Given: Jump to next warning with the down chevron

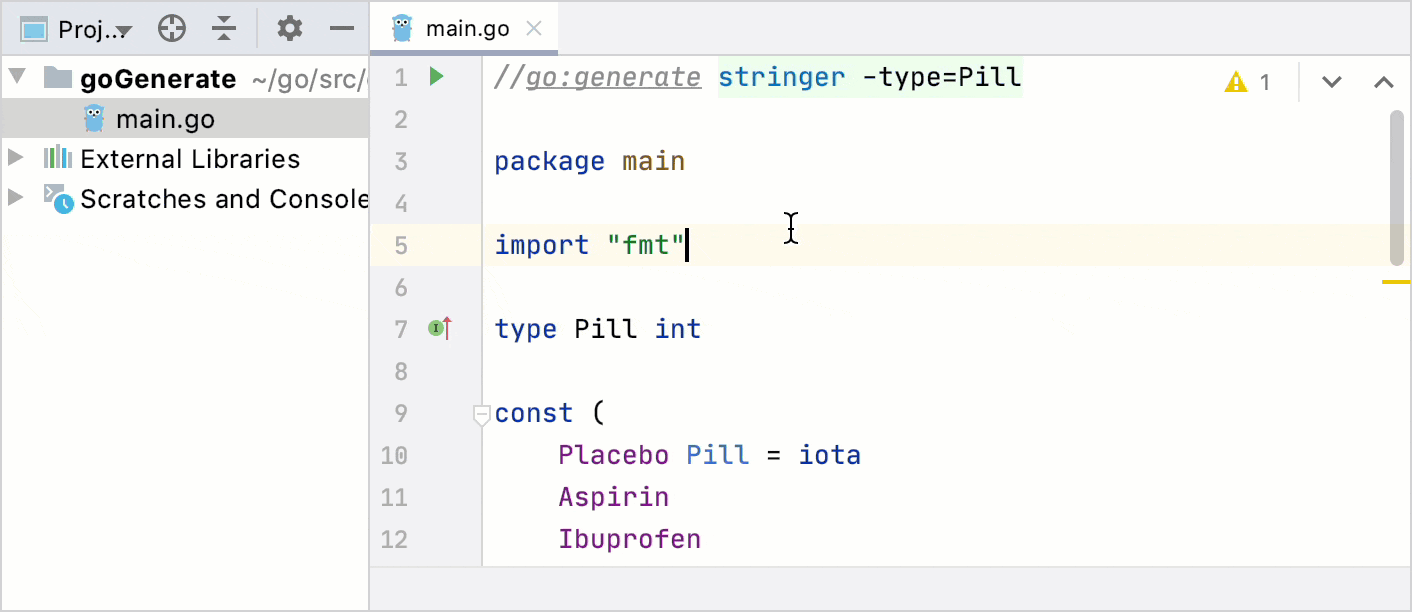Looking at the screenshot, I should (x=1331, y=82).
